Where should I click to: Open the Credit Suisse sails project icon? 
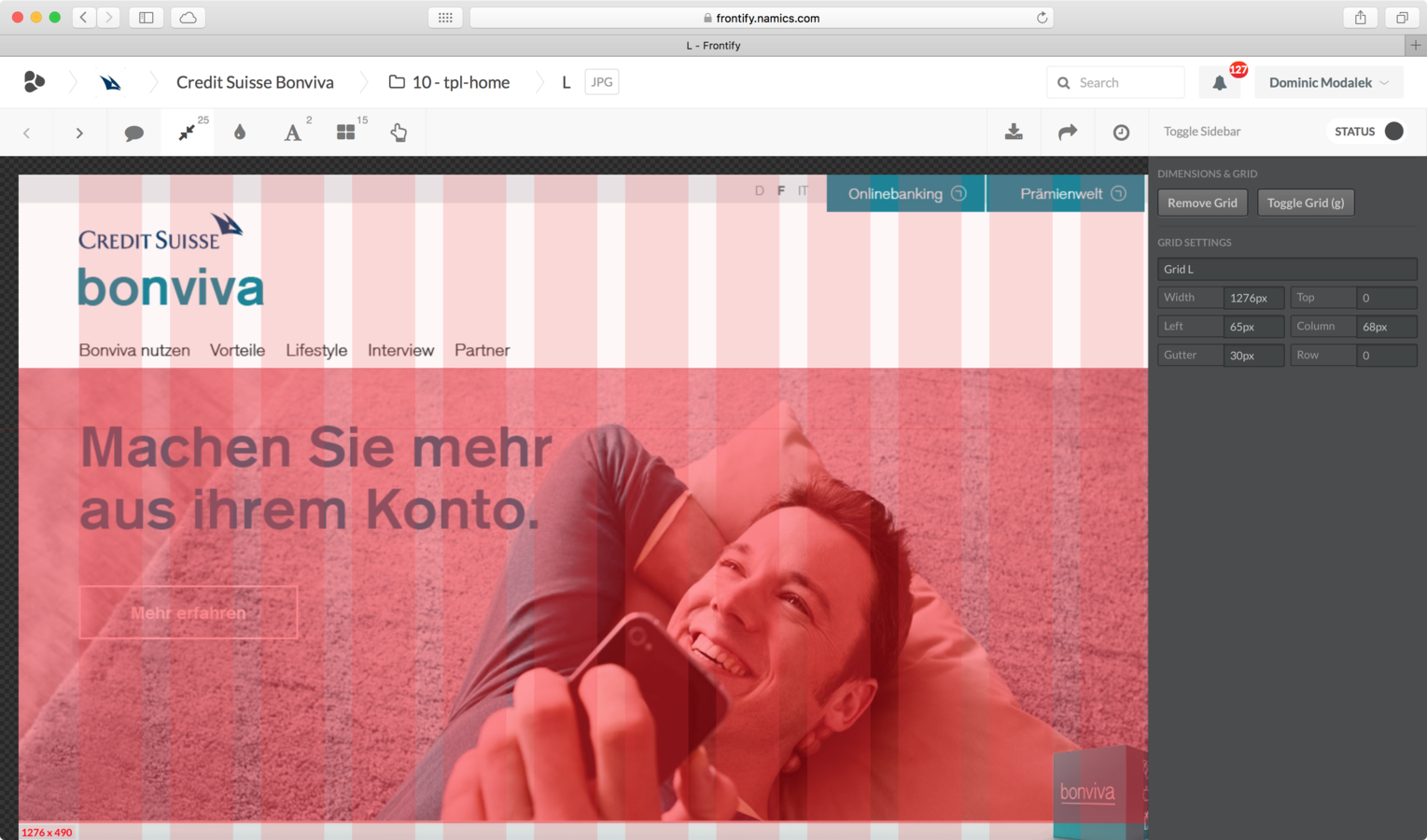click(110, 82)
